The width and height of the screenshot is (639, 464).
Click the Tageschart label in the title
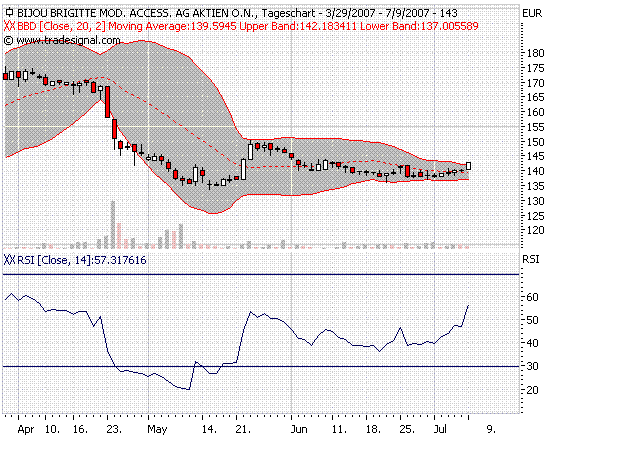point(289,13)
